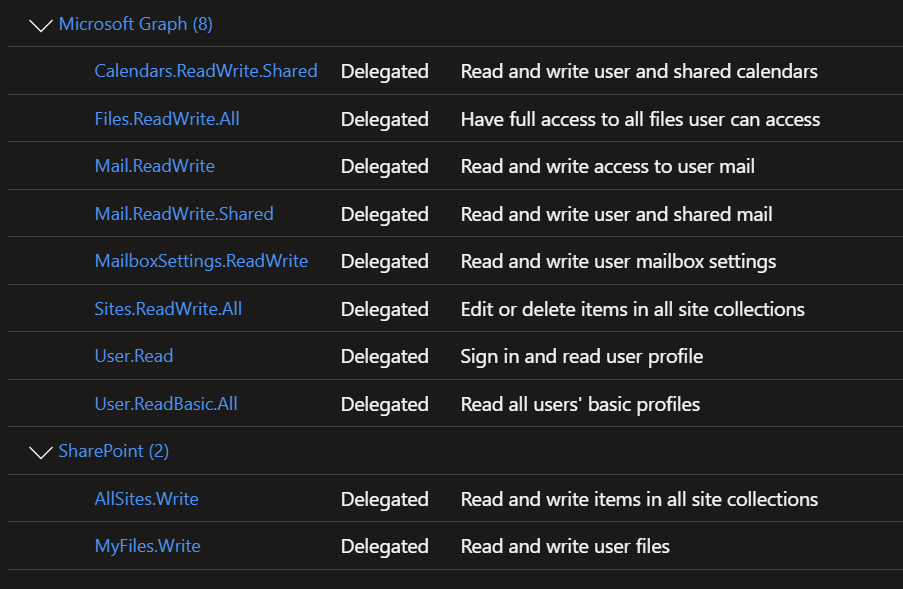Click the 'Sign in and read user profile' description
The image size is (903, 589).
pyautogui.click(x=582, y=356)
